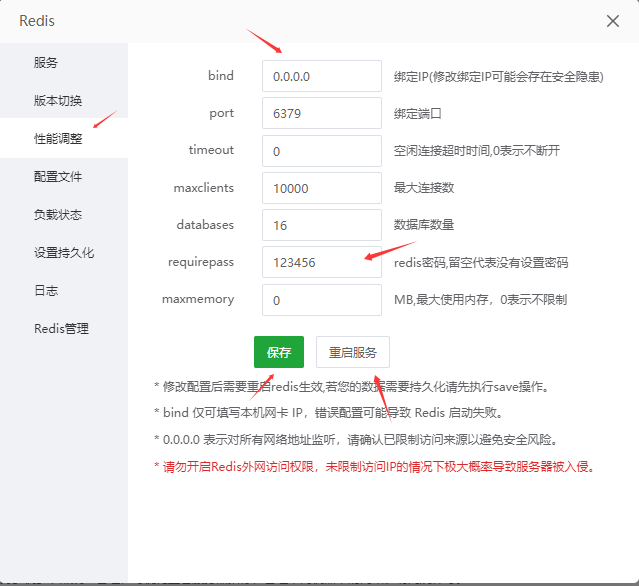Viewport: 639px width, 586px height.
Task: Select the Redis管理 sidebar item
Action: point(62,328)
